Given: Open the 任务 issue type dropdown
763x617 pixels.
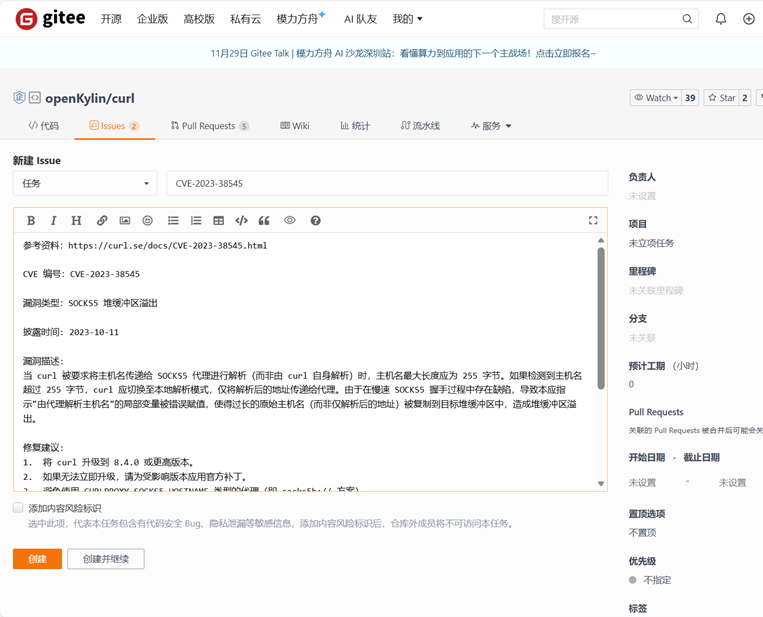Looking at the screenshot, I should tap(85, 183).
